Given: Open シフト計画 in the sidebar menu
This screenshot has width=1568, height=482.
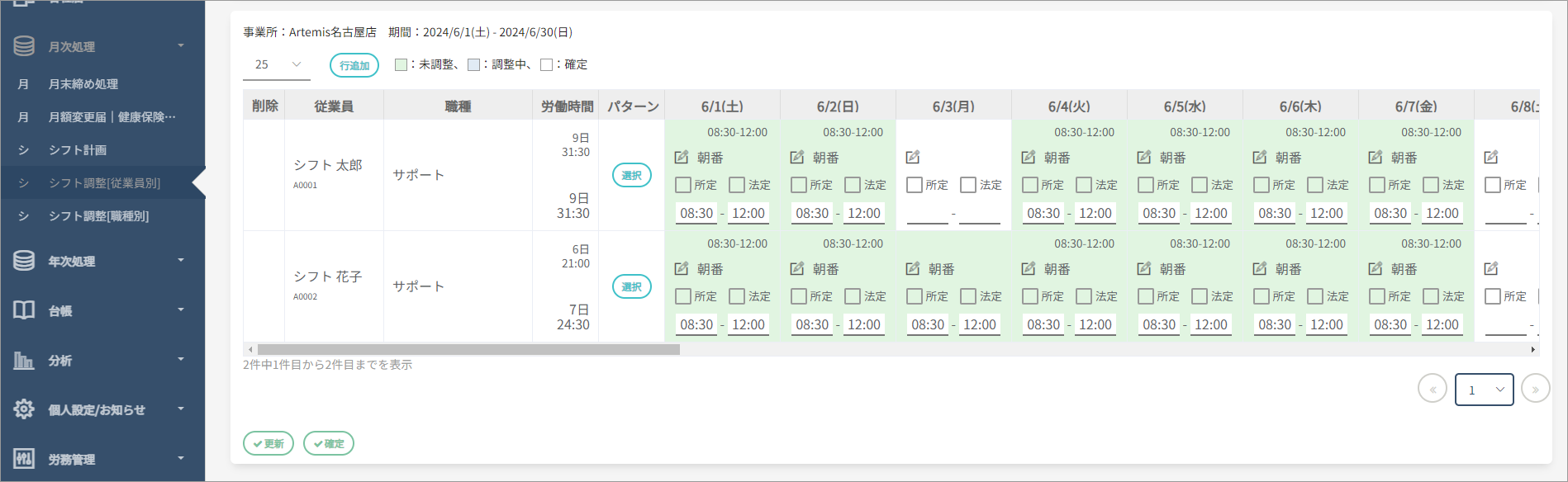Looking at the screenshot, I should pyautogui.click(x=78, y=150).
